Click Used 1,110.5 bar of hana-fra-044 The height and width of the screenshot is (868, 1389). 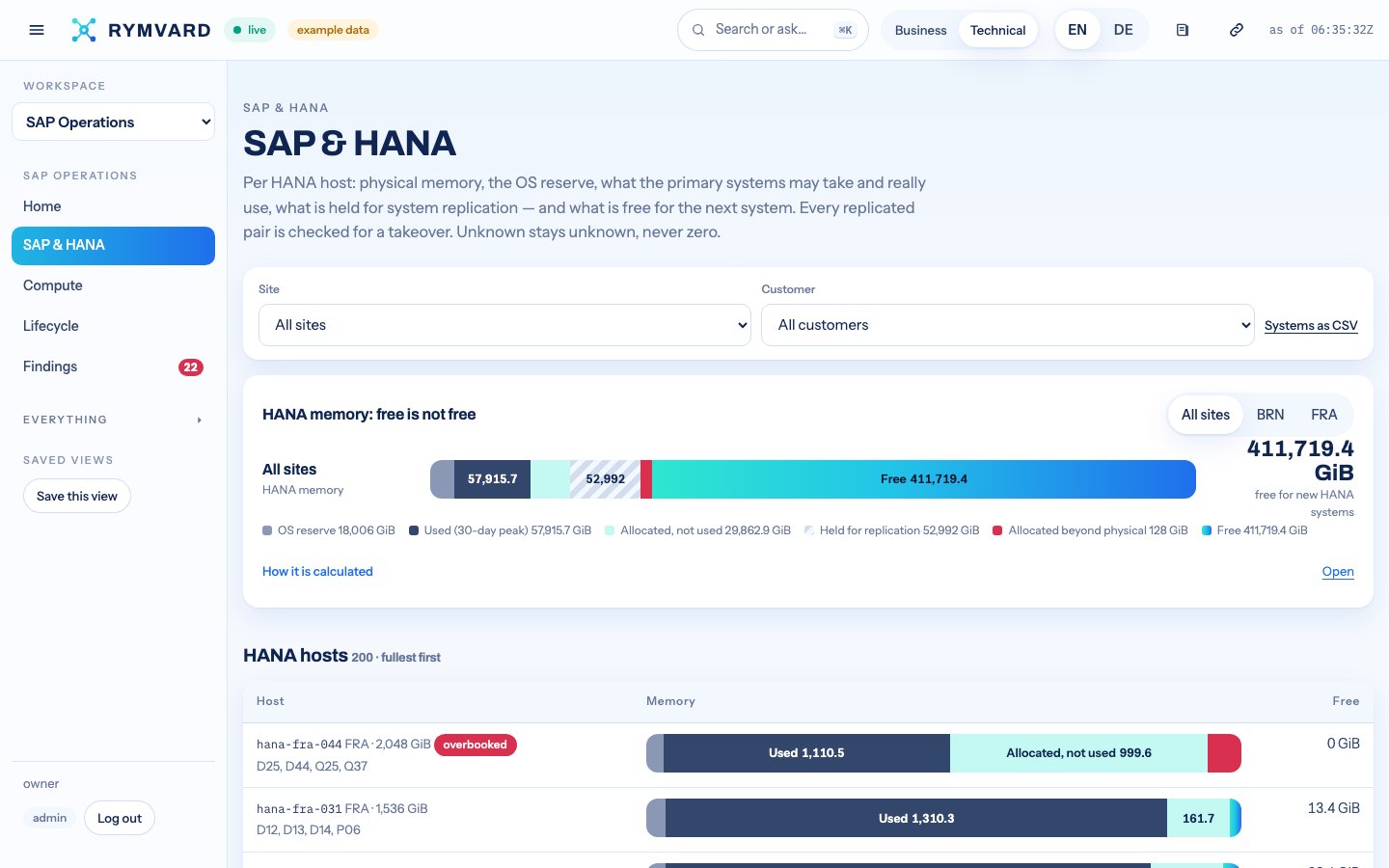806,753
